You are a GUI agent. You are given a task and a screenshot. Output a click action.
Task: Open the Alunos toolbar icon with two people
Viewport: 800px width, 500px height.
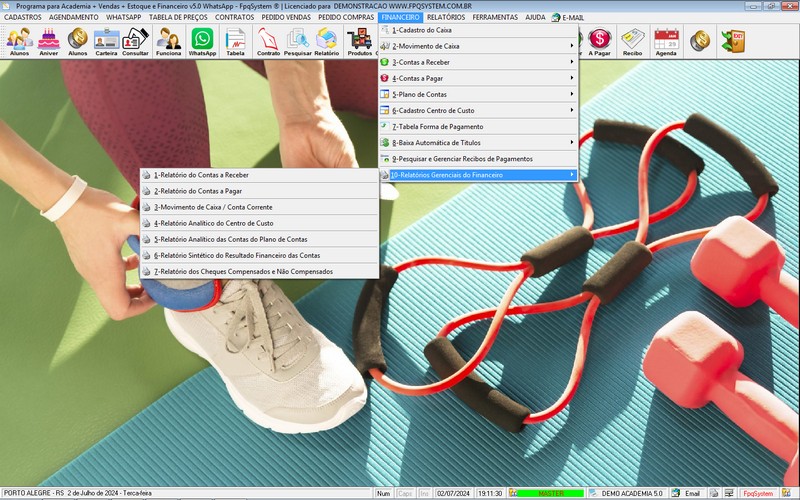click(x=19, y=41)
